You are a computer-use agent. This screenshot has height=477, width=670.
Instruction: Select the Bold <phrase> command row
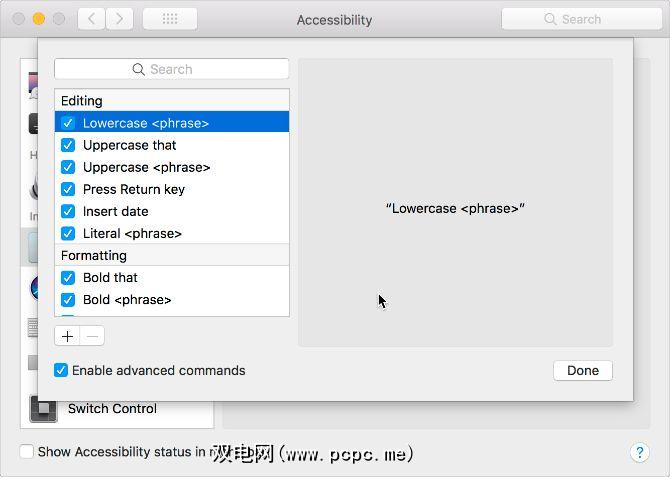[127, 299]
